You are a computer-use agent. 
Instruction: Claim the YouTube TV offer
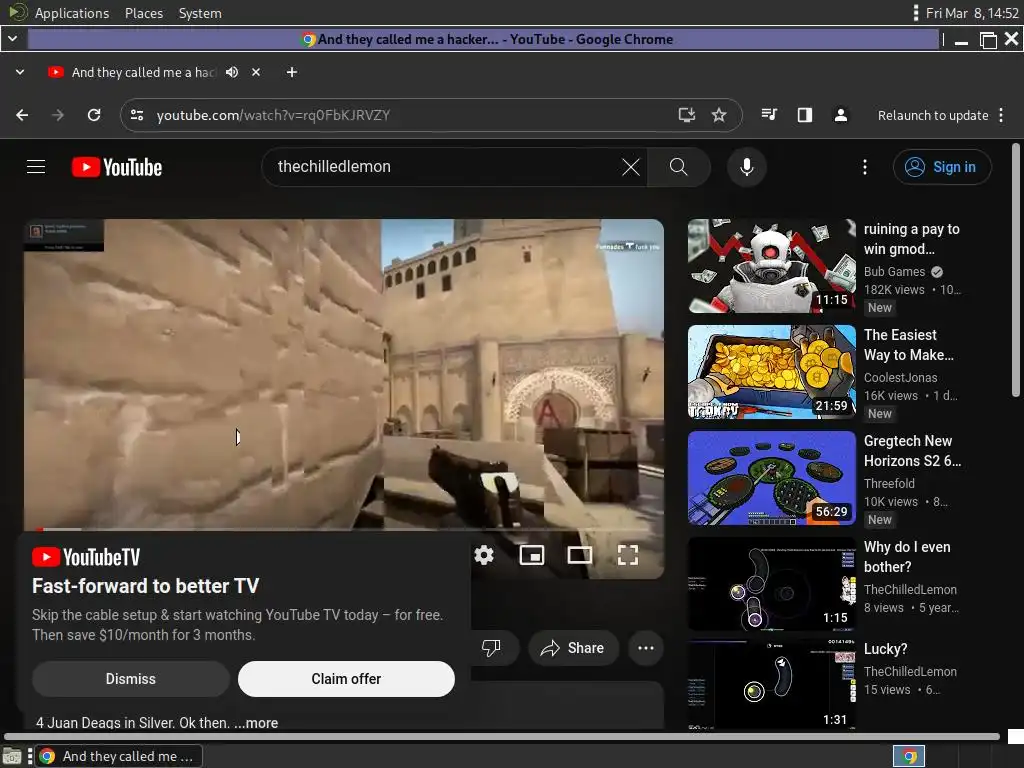coord(346,679)
